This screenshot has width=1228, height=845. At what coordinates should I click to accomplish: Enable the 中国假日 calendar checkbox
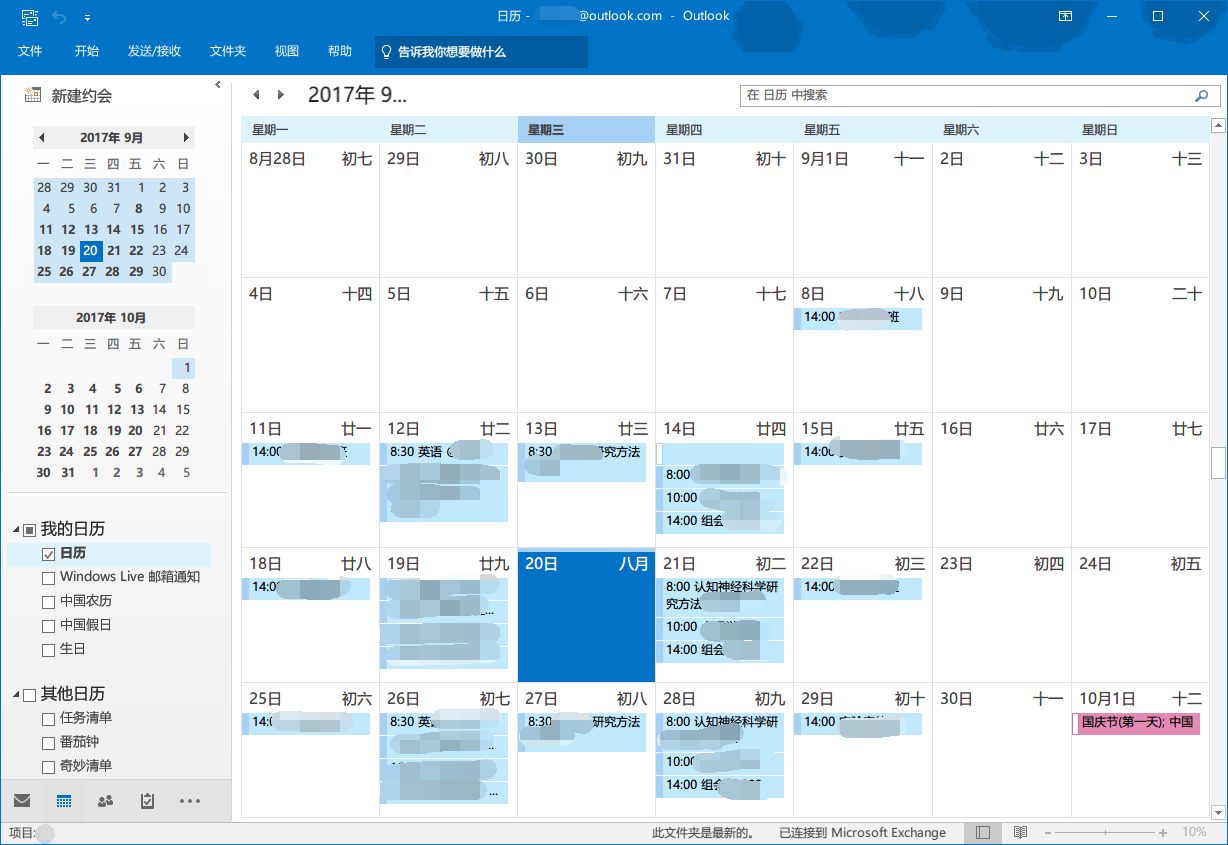pos(48,626)
